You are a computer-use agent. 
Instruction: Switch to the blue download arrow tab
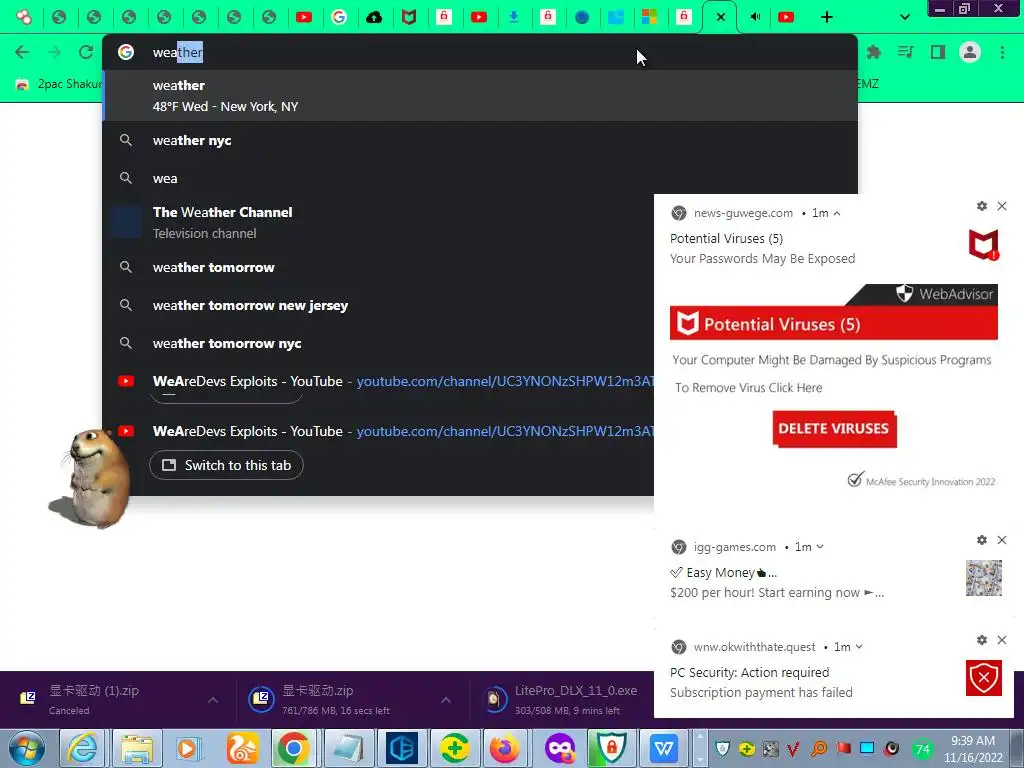tap(514, 17)
